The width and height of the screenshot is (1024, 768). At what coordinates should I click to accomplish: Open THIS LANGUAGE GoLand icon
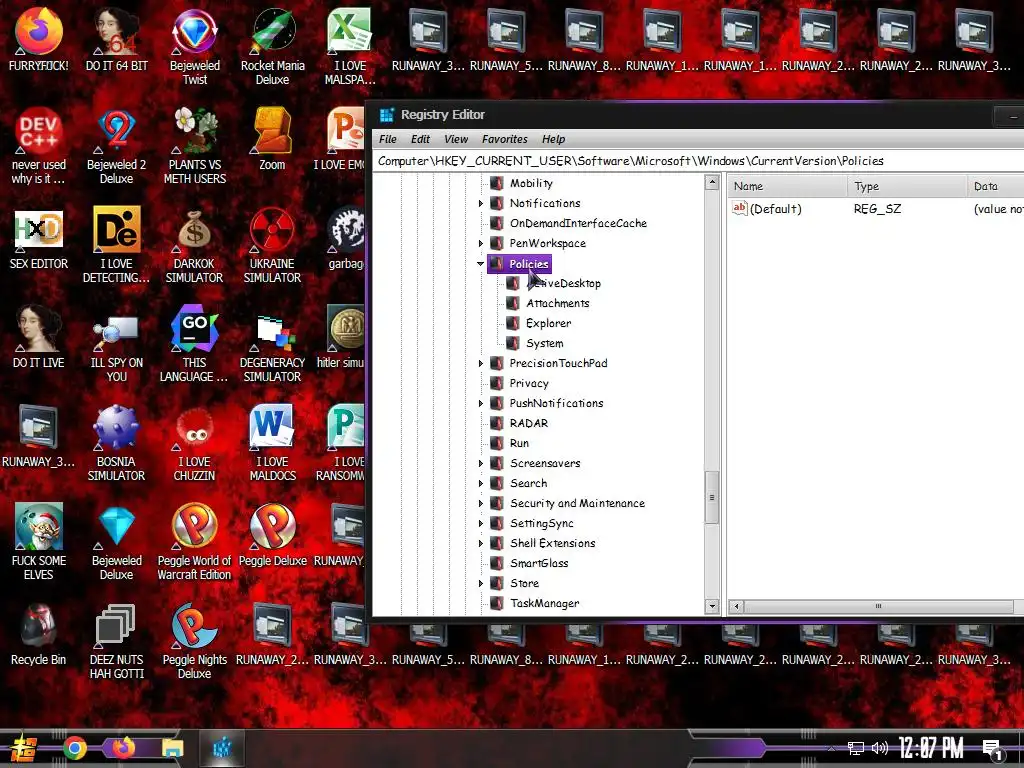tap(195, 344)
